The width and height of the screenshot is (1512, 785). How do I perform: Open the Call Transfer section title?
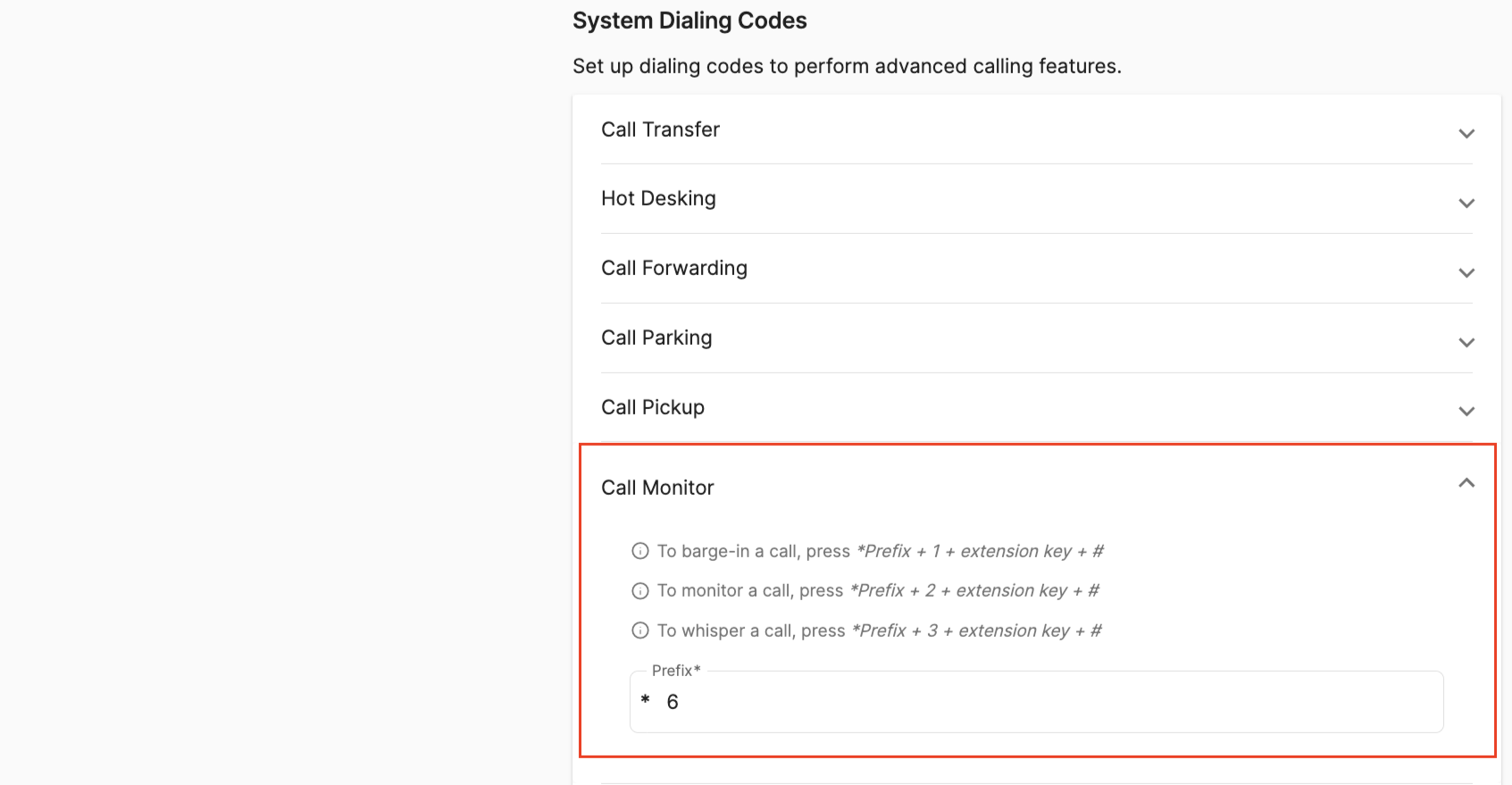tap(660, 129)
